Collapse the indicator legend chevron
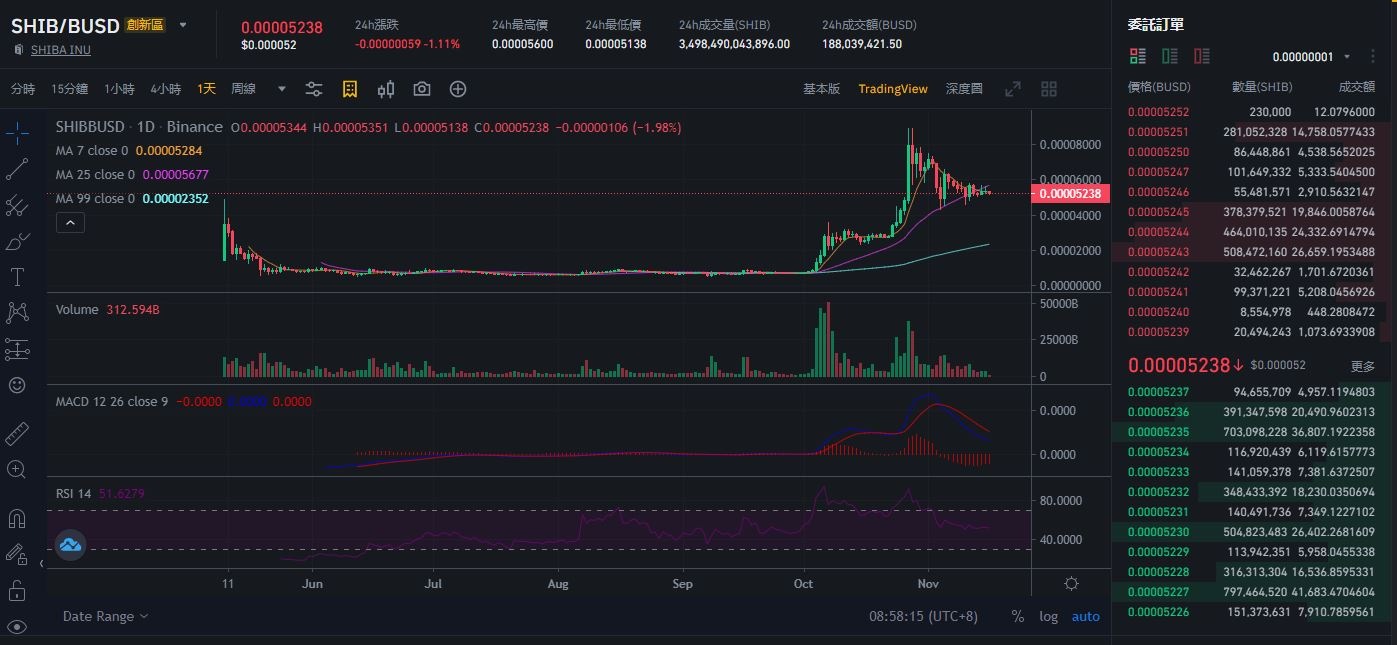The image size is (1397, 645). point(70,222)
